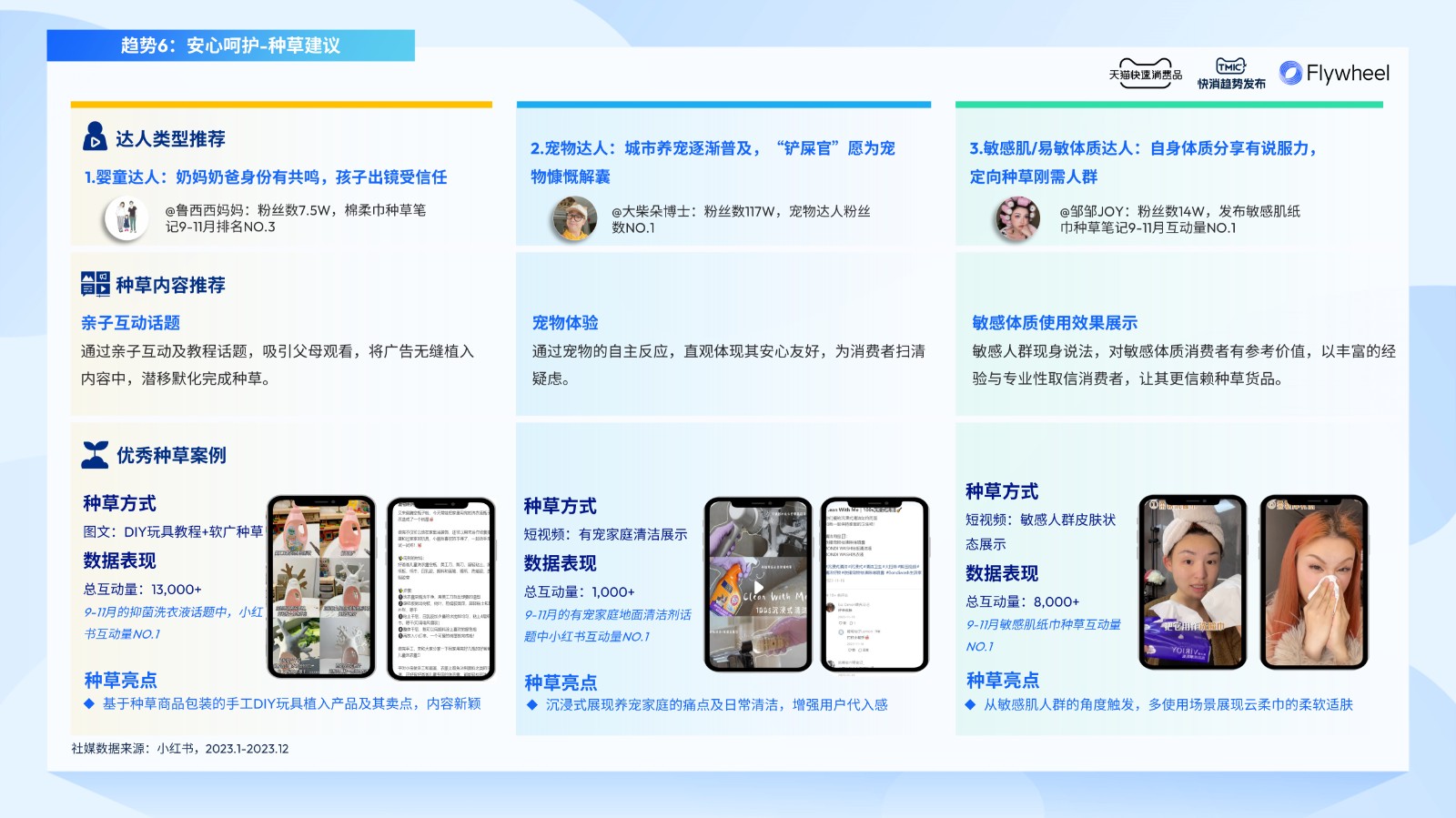Click the subheading 敏感体质使用效果展示
1456x818 pixels.
point(1055,322)
